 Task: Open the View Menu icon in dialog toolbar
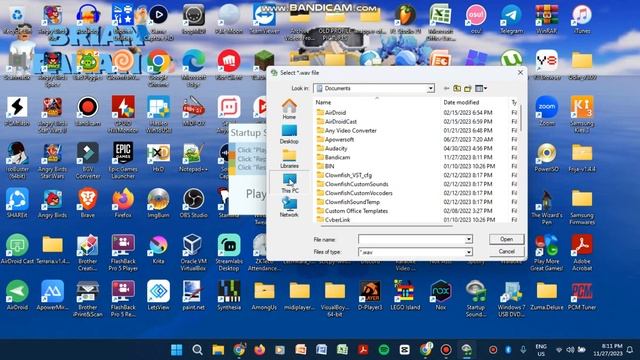pyautogui.click(x=481, y=88)
